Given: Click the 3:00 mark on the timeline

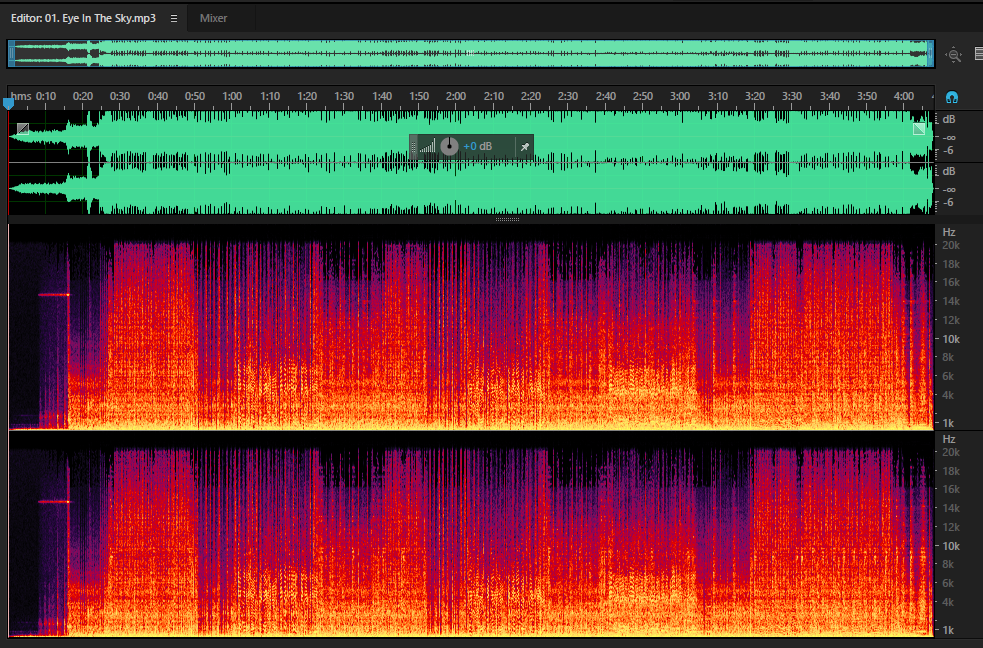Looking at the screenshot, I should point(680,97).
